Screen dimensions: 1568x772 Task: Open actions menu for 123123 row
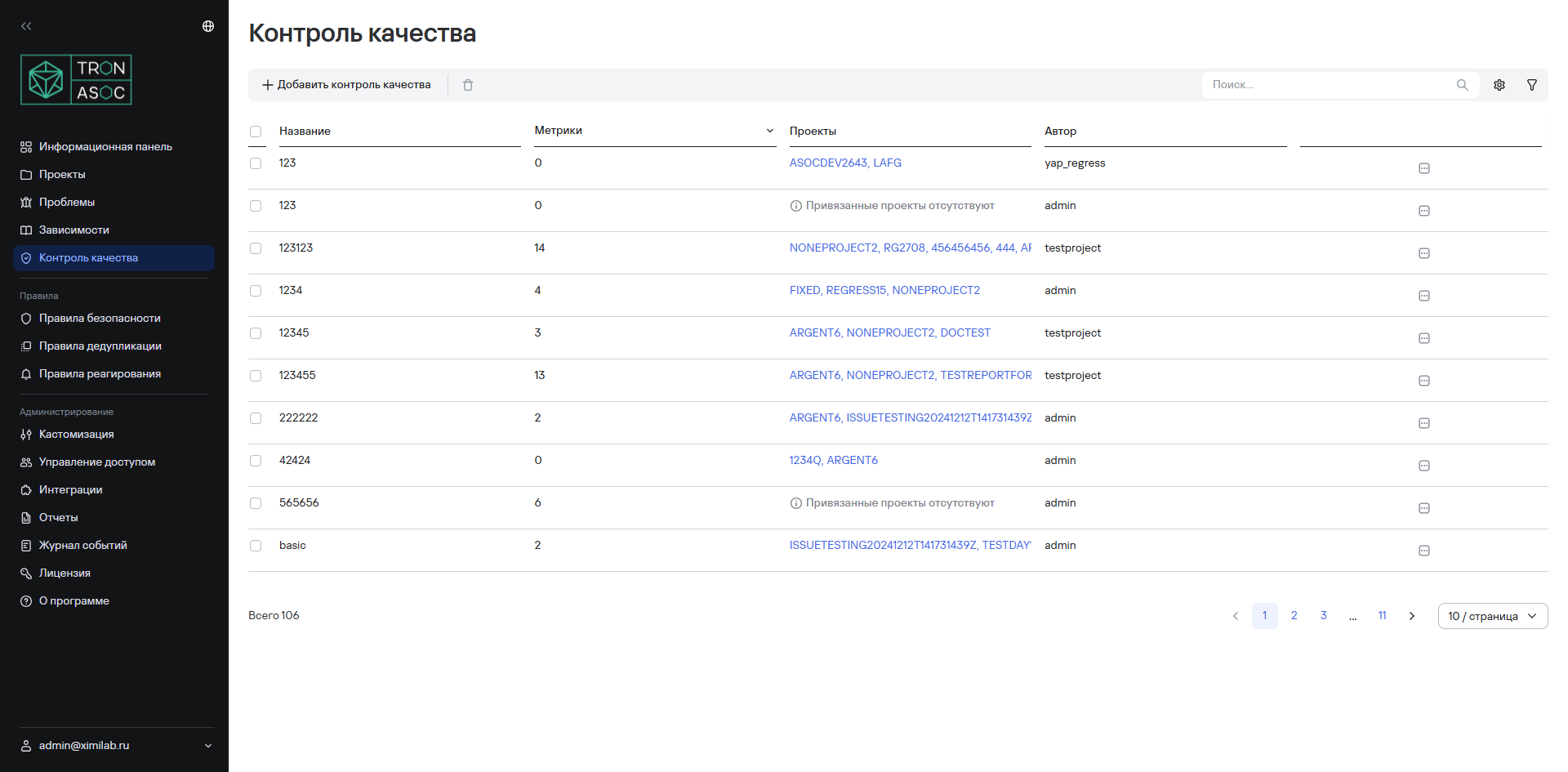tap(1424, 253)
